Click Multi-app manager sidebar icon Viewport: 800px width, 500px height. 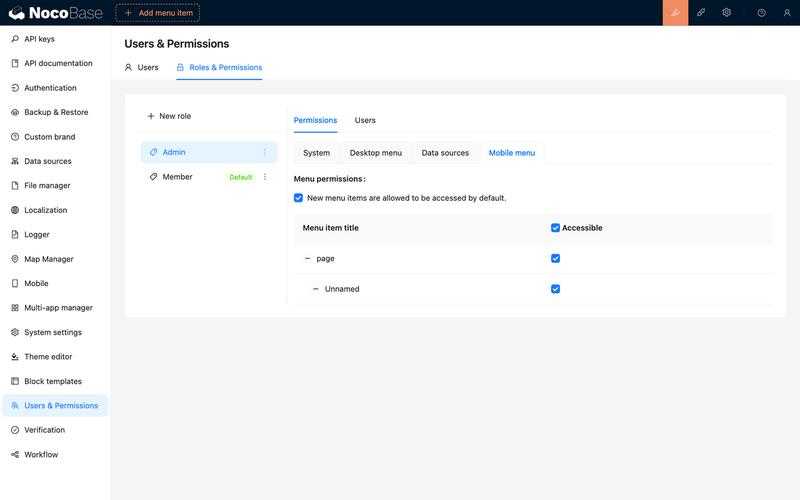coord(15,308)
